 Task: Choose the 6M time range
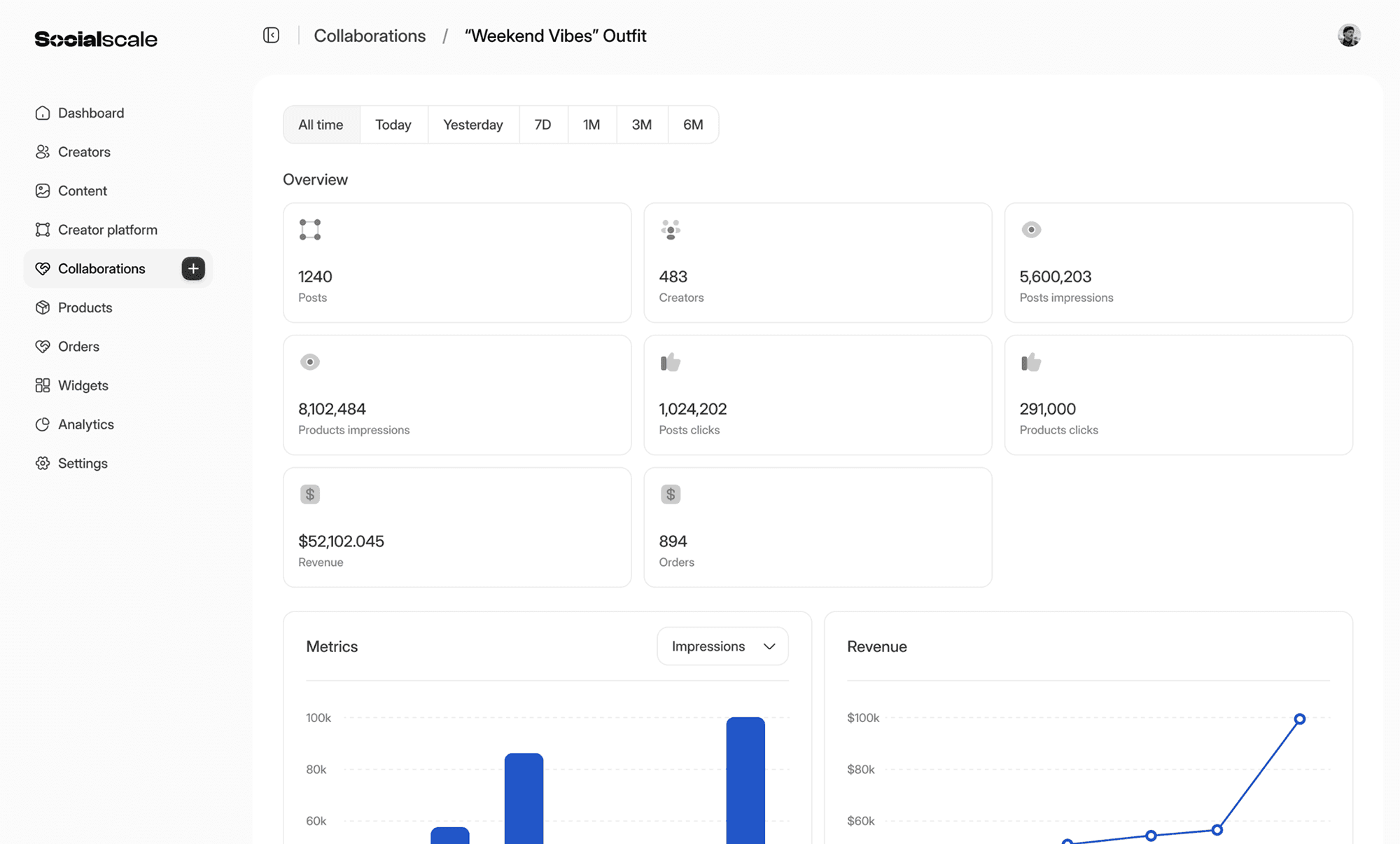[x=692, y=125]
